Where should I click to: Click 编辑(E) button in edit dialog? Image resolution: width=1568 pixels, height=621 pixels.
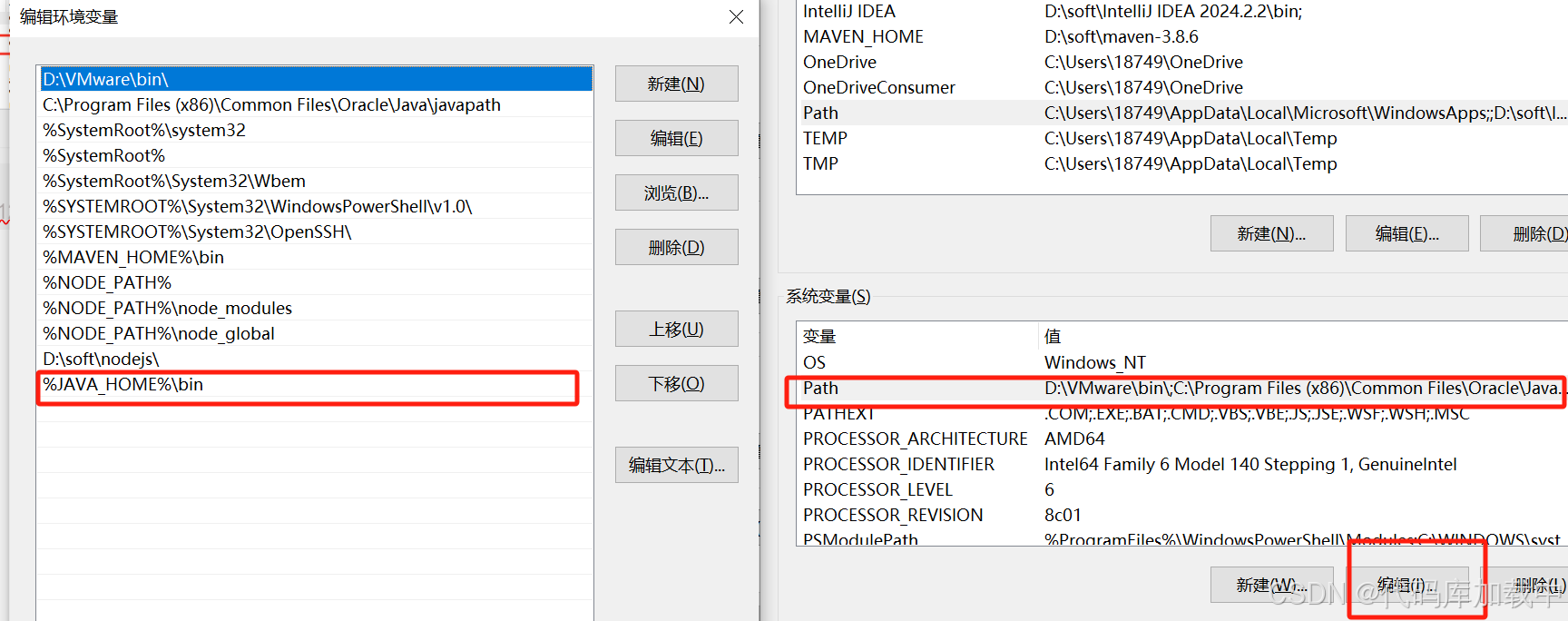click(676, 138)
